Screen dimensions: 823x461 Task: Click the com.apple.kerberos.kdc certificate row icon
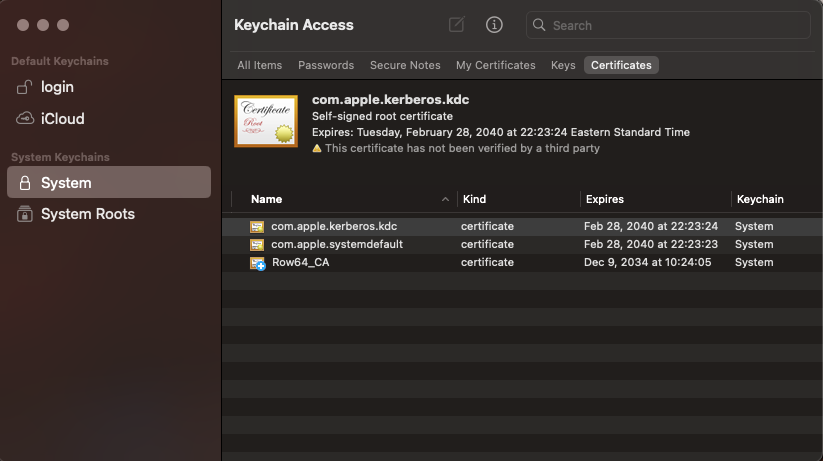257,226
